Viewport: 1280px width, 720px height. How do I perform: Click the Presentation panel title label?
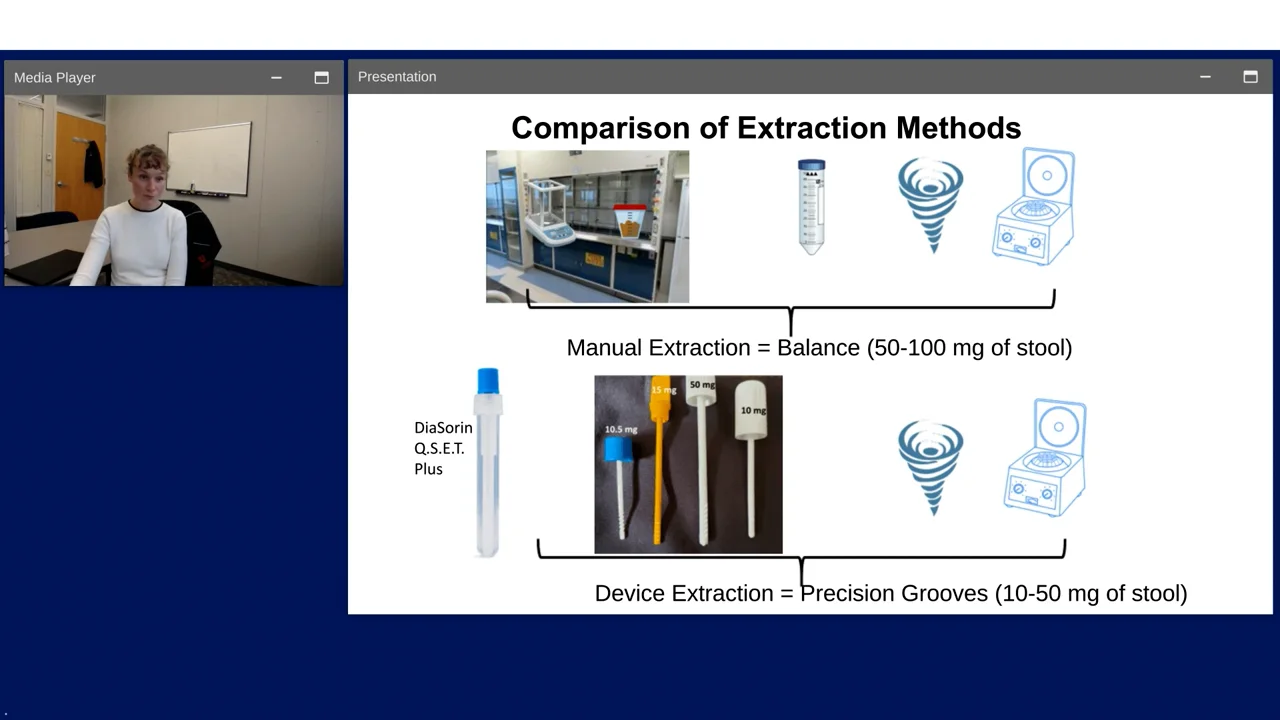point(397,76)
